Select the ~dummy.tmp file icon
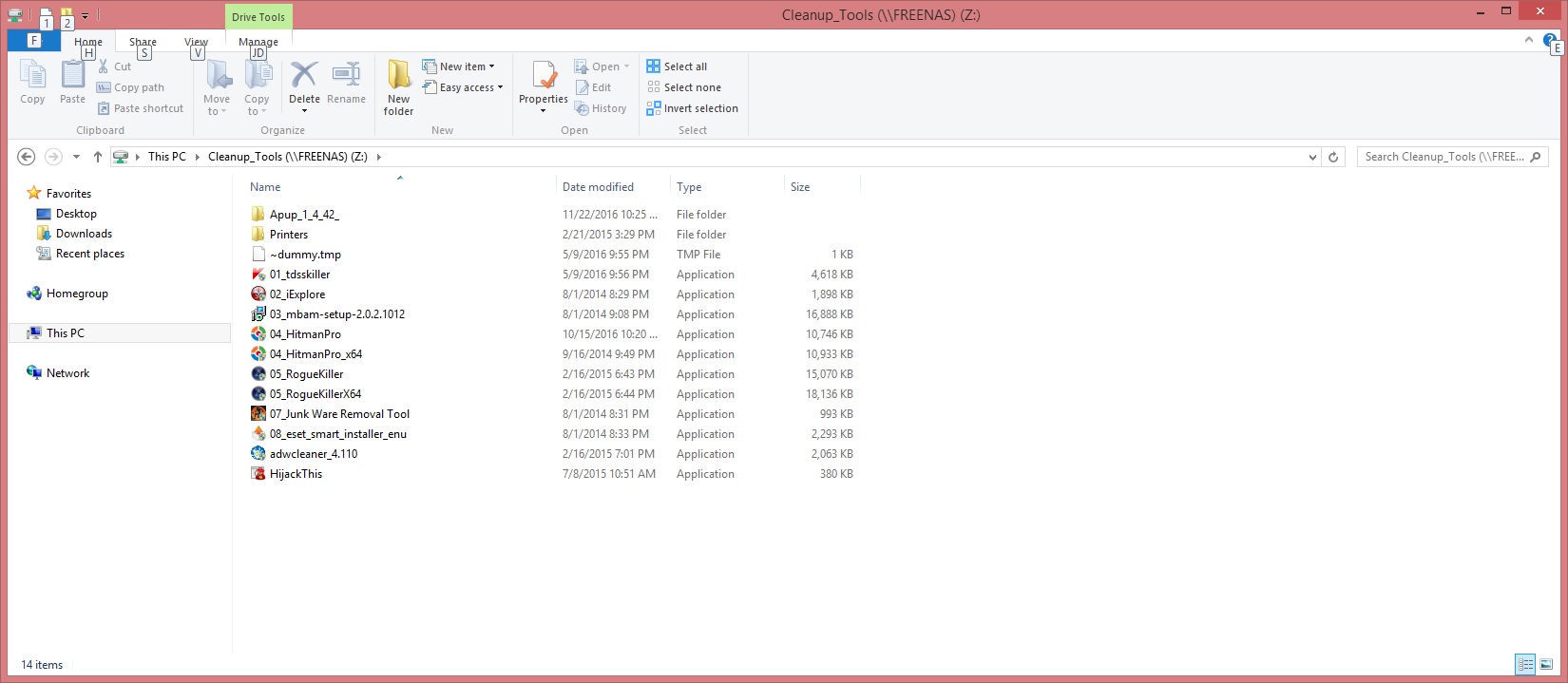Image resolution: width=1568 pixels, height=683 pixels. pyautogui.click(x=258, y=255)
